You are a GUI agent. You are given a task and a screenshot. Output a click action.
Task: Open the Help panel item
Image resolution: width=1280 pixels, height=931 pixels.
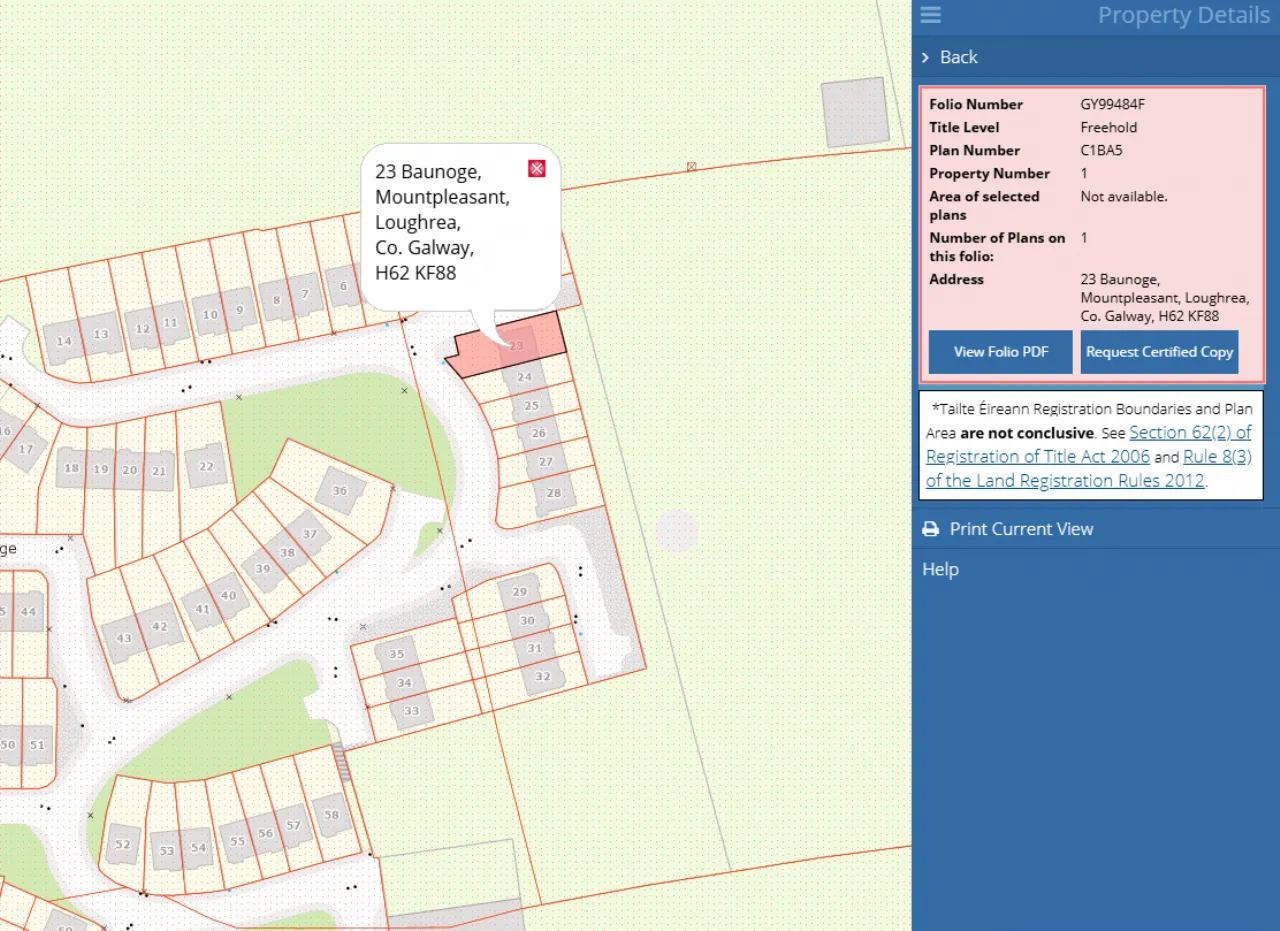coord(940,569)
